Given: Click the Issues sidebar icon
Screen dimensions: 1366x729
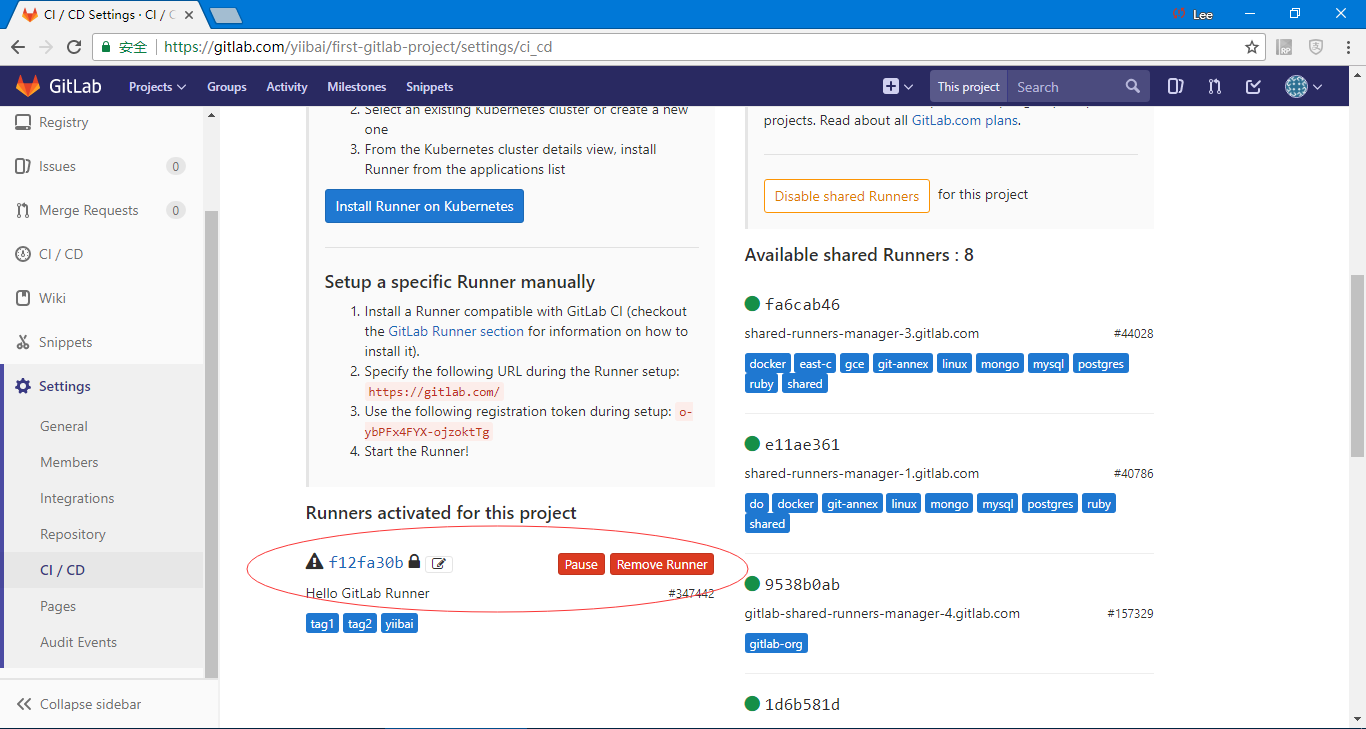Looking at the screenshot, I should click(x=22, y=166).
